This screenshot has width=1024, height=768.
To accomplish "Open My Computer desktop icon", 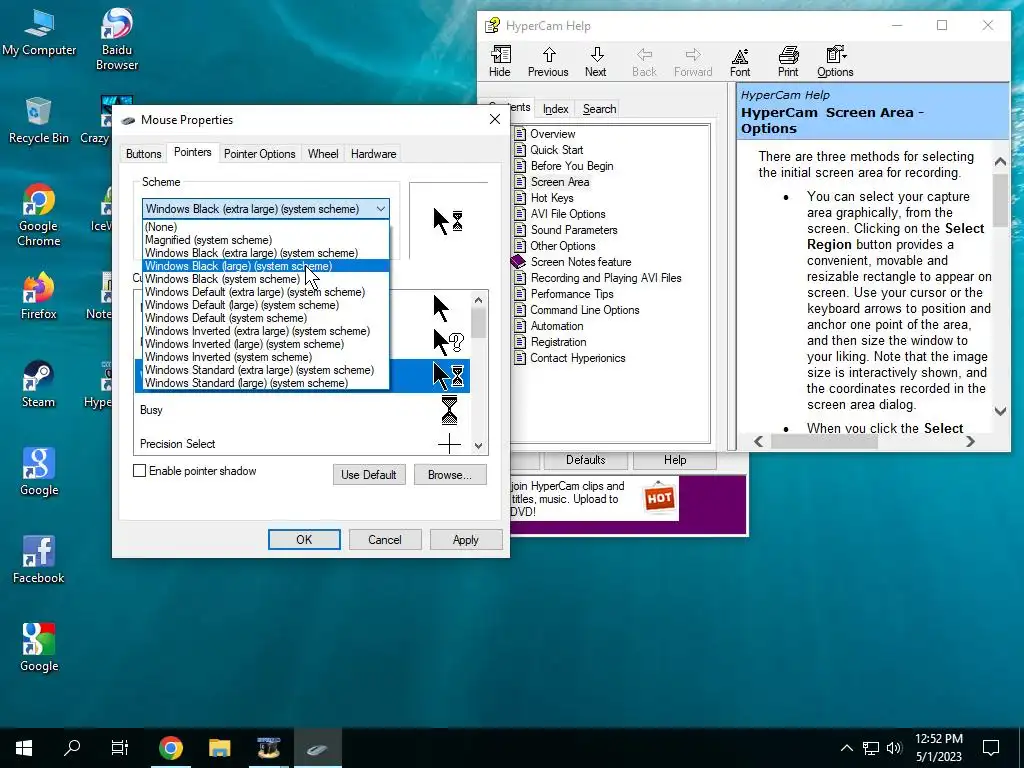I will (39, 33).
